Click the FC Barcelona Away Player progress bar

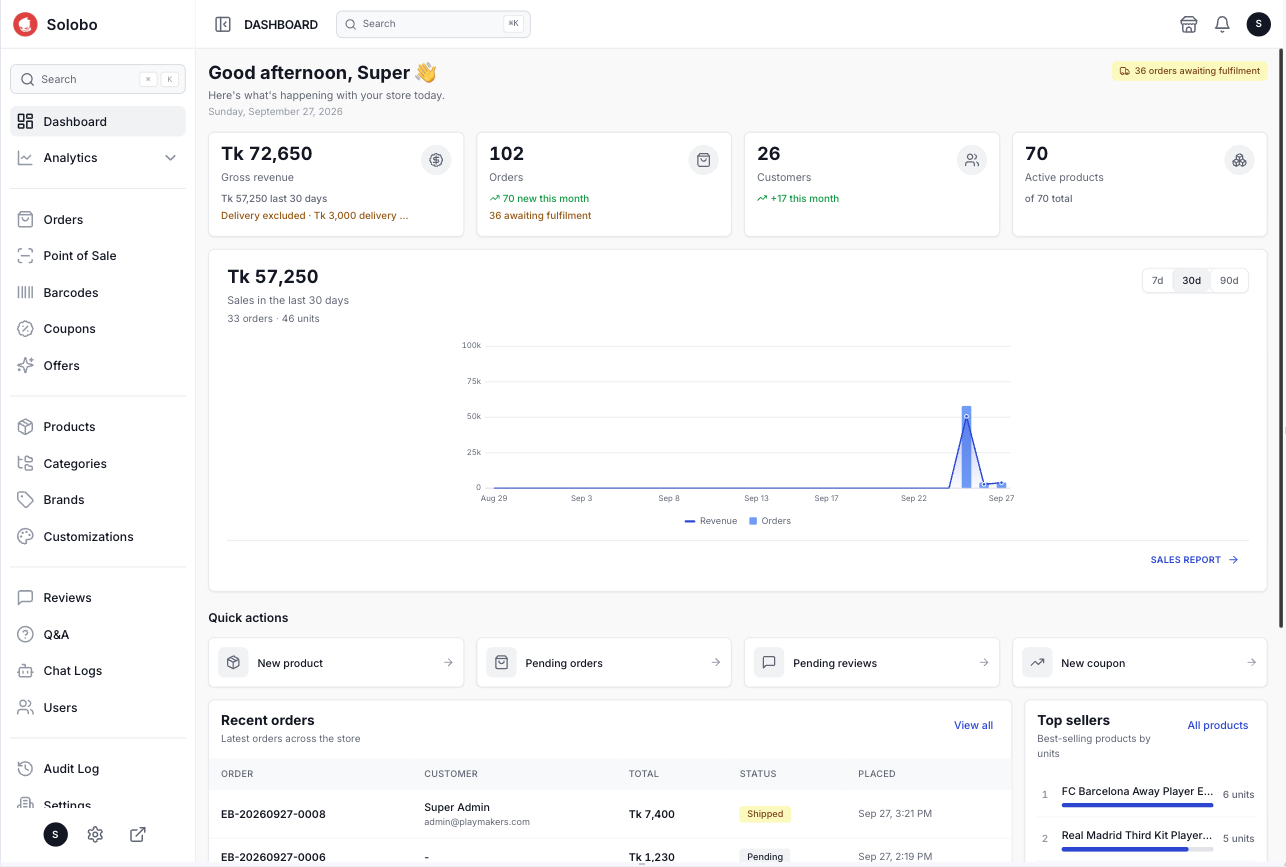[x=1138, y=805]
